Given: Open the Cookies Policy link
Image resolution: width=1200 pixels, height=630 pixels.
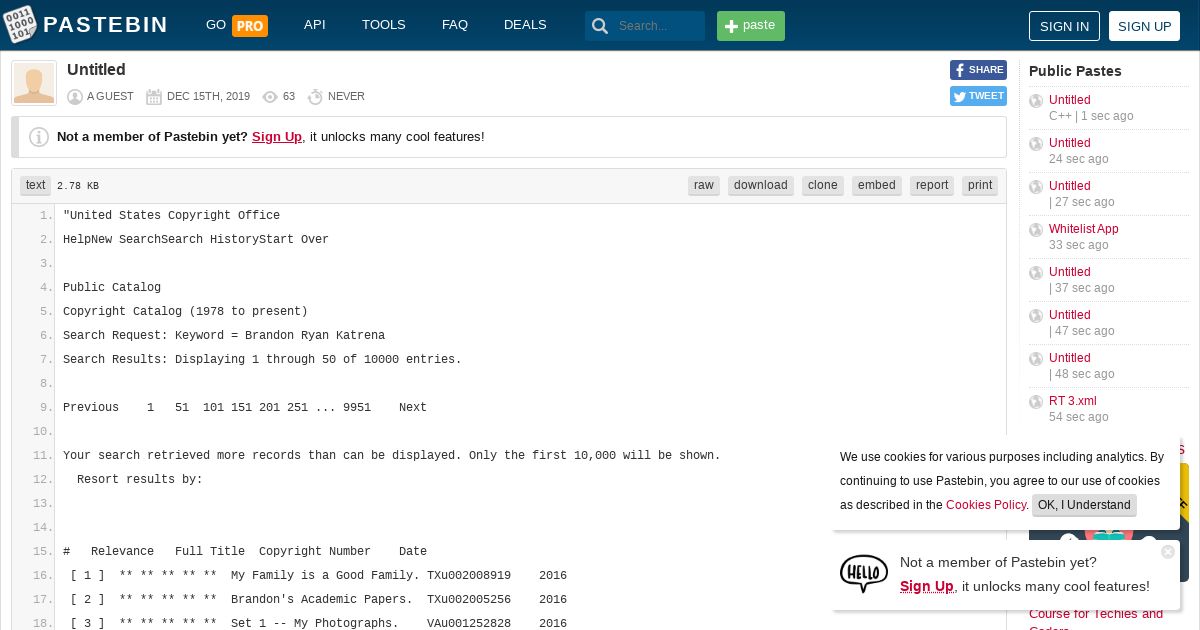Looking at the screenshot, I should [x=986, y=505].
